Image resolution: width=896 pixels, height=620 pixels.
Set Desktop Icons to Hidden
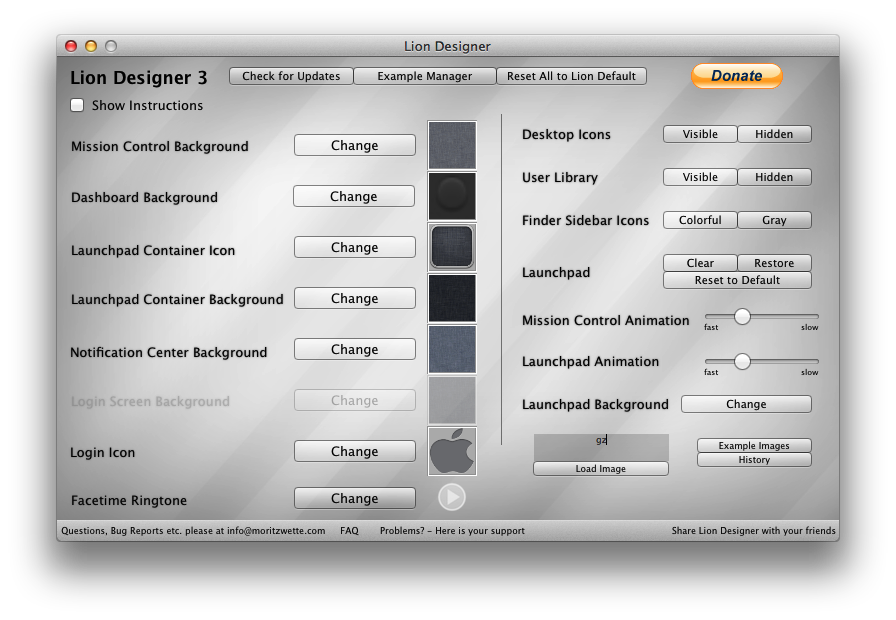774,134
